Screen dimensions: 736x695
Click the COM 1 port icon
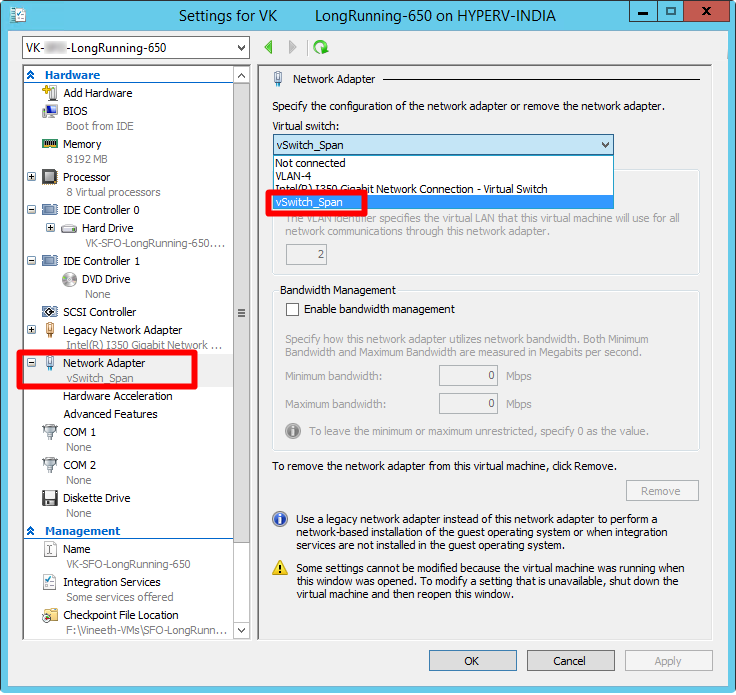tap(50, 432)
